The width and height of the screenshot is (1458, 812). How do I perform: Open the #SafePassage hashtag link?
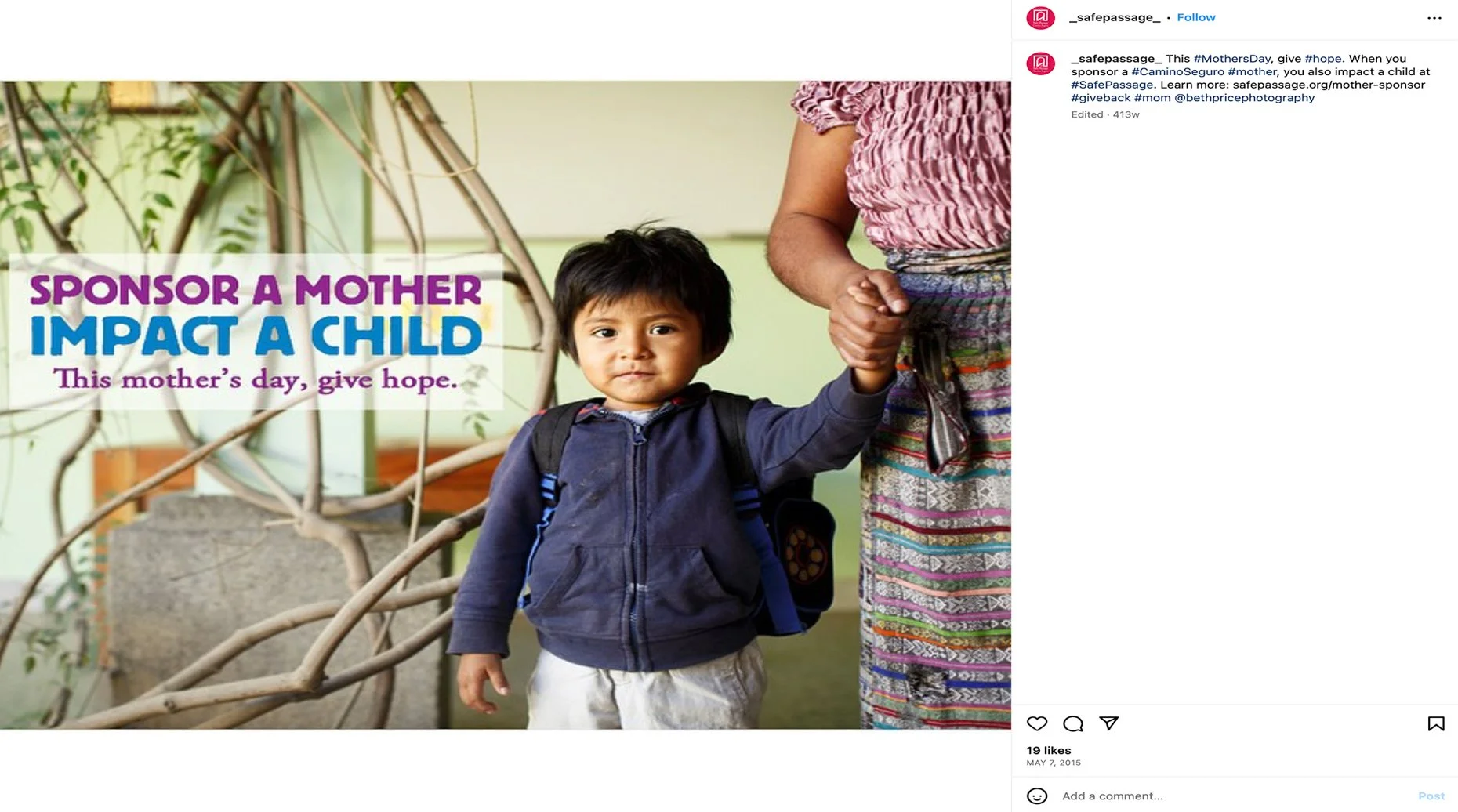click(x=1112, y=85)
